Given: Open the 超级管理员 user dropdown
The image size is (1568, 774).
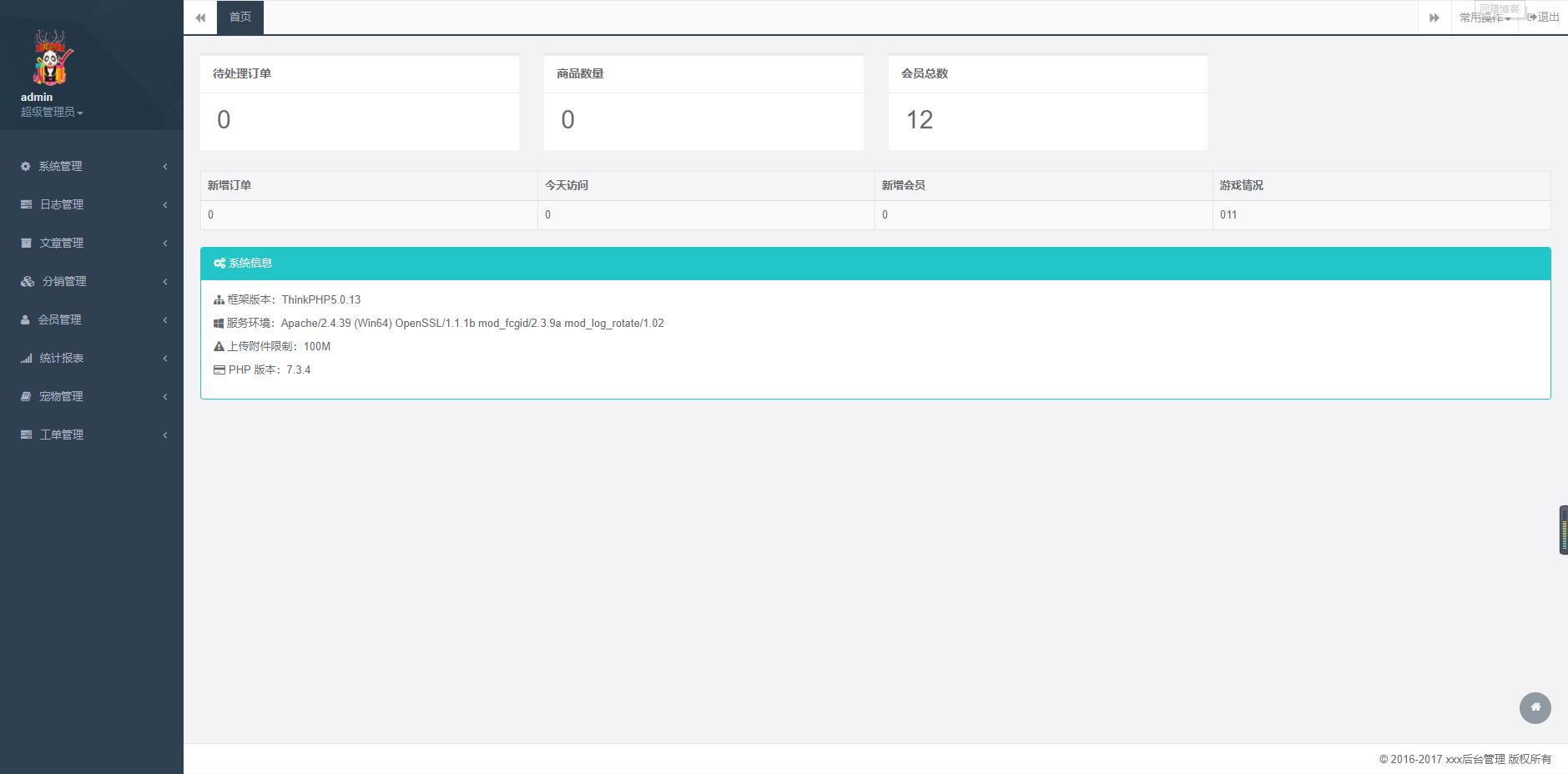Looking at the screenshot, I should point(52,112).
